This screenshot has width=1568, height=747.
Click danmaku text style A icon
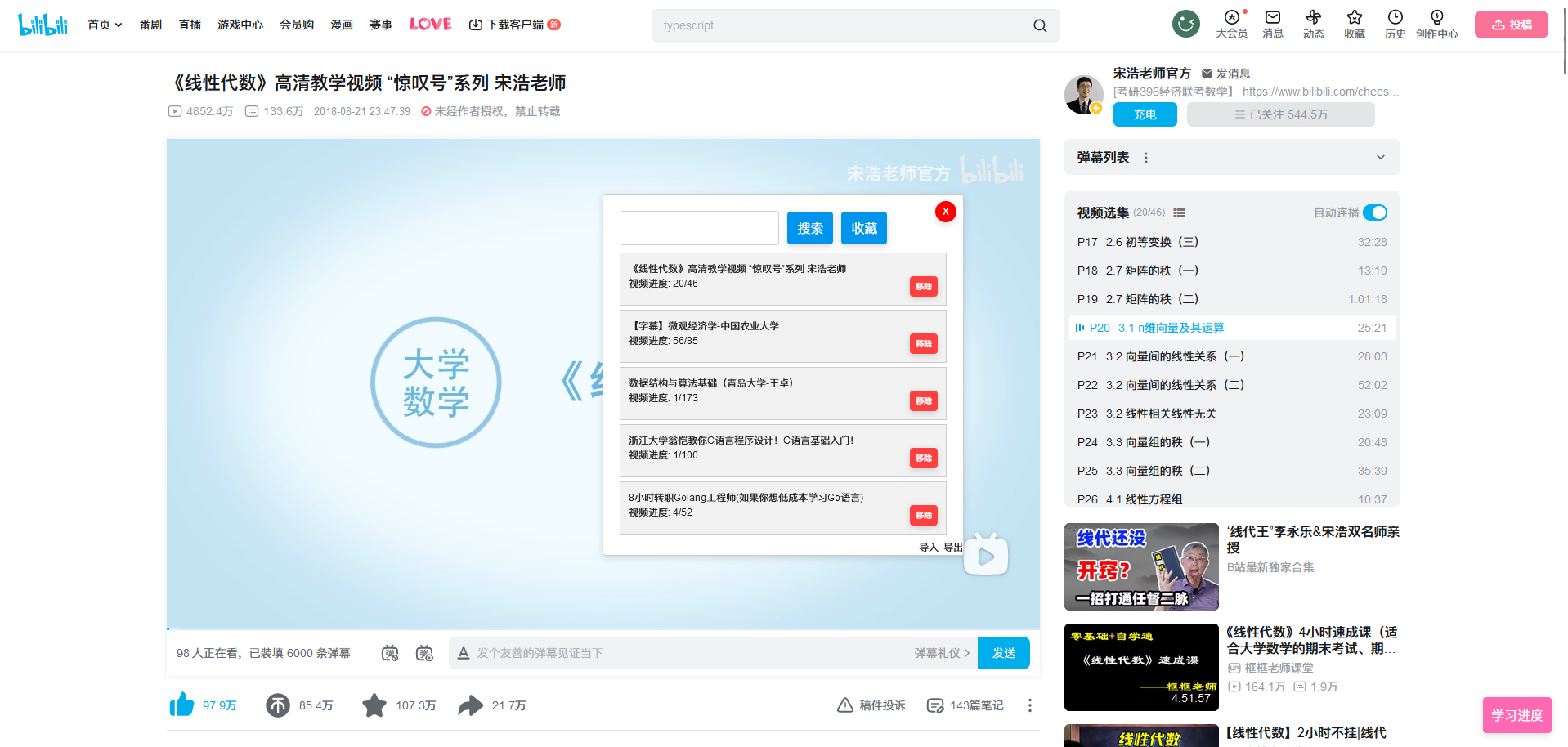(x=464, y=653)
